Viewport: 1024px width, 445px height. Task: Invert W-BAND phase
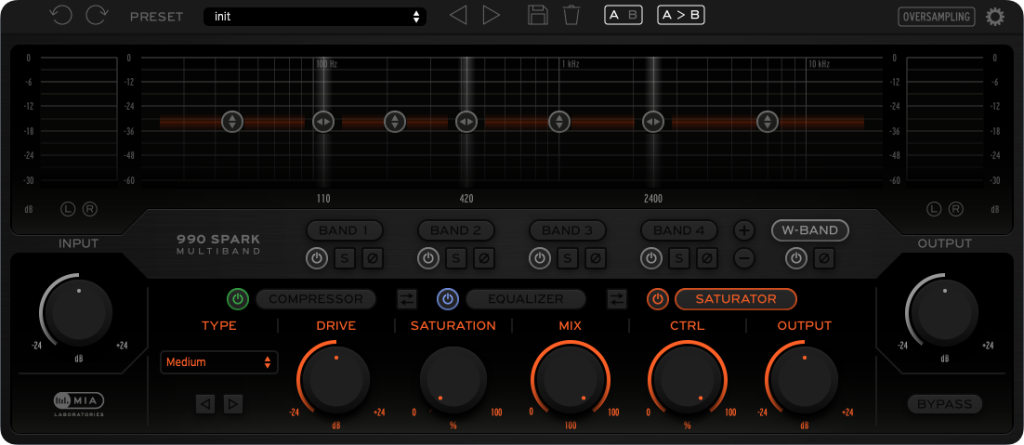pos(824,258)
